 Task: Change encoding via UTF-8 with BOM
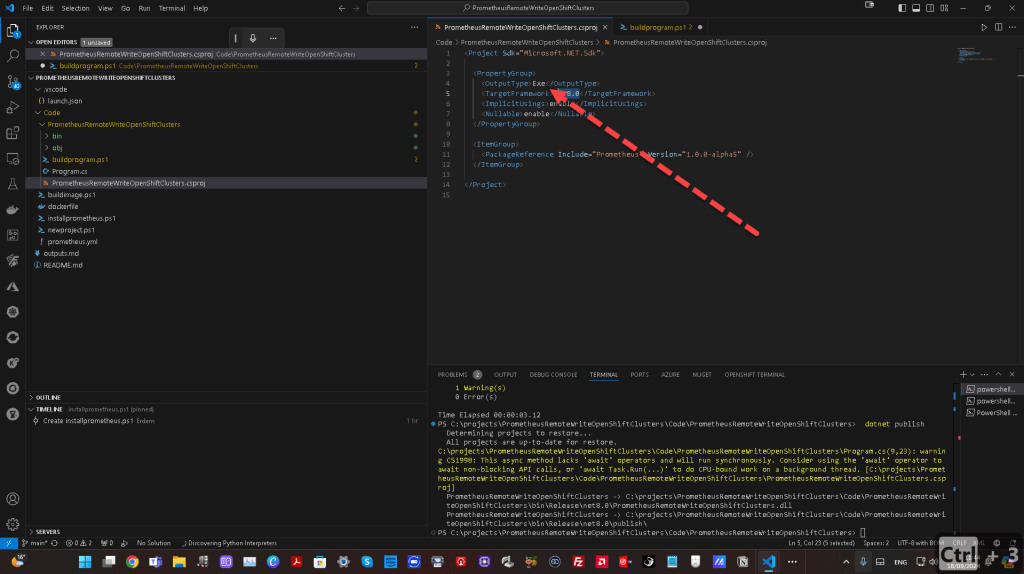(921, 543)
